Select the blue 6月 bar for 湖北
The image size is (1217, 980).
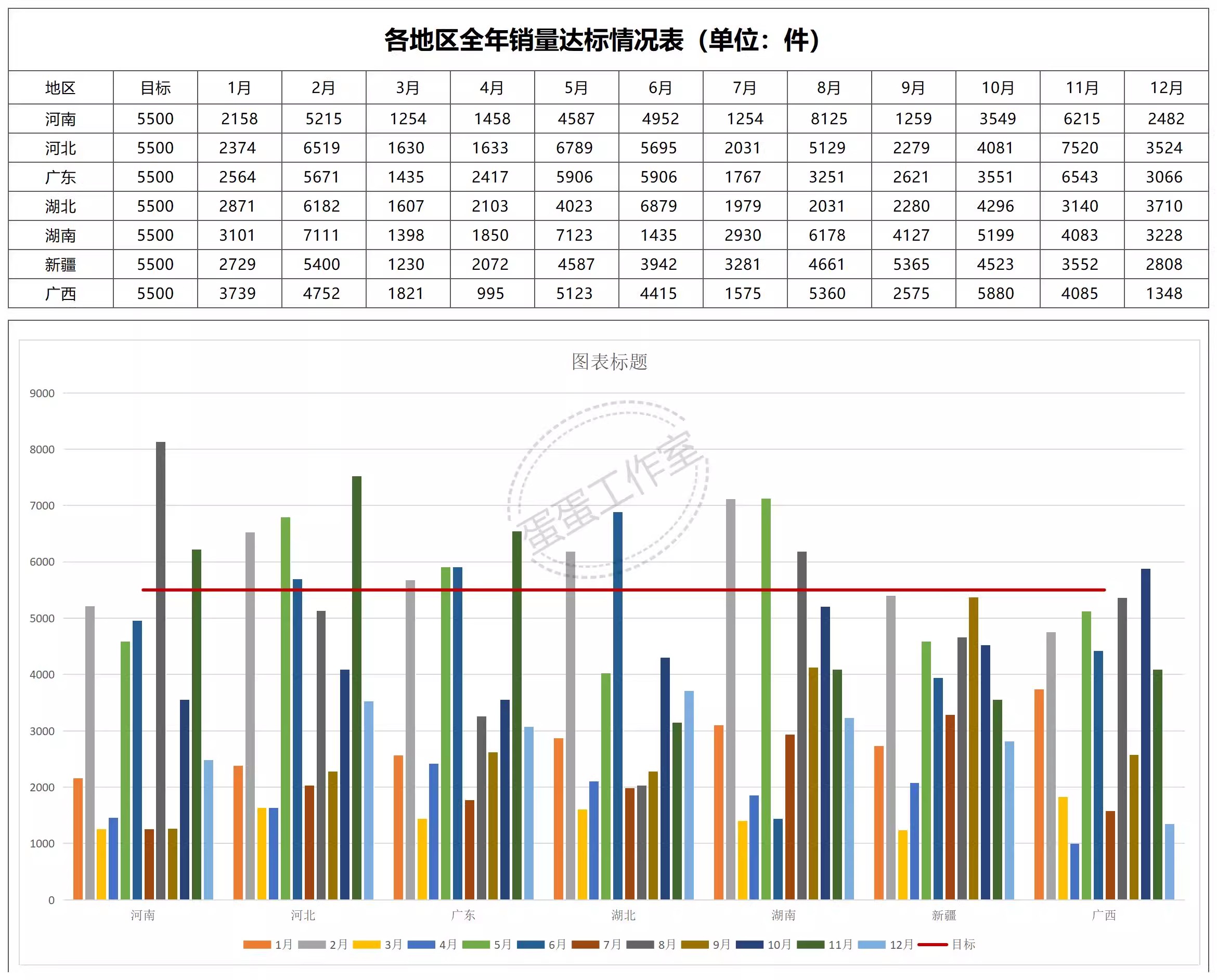pyautogui.click(x=618, y=705)
